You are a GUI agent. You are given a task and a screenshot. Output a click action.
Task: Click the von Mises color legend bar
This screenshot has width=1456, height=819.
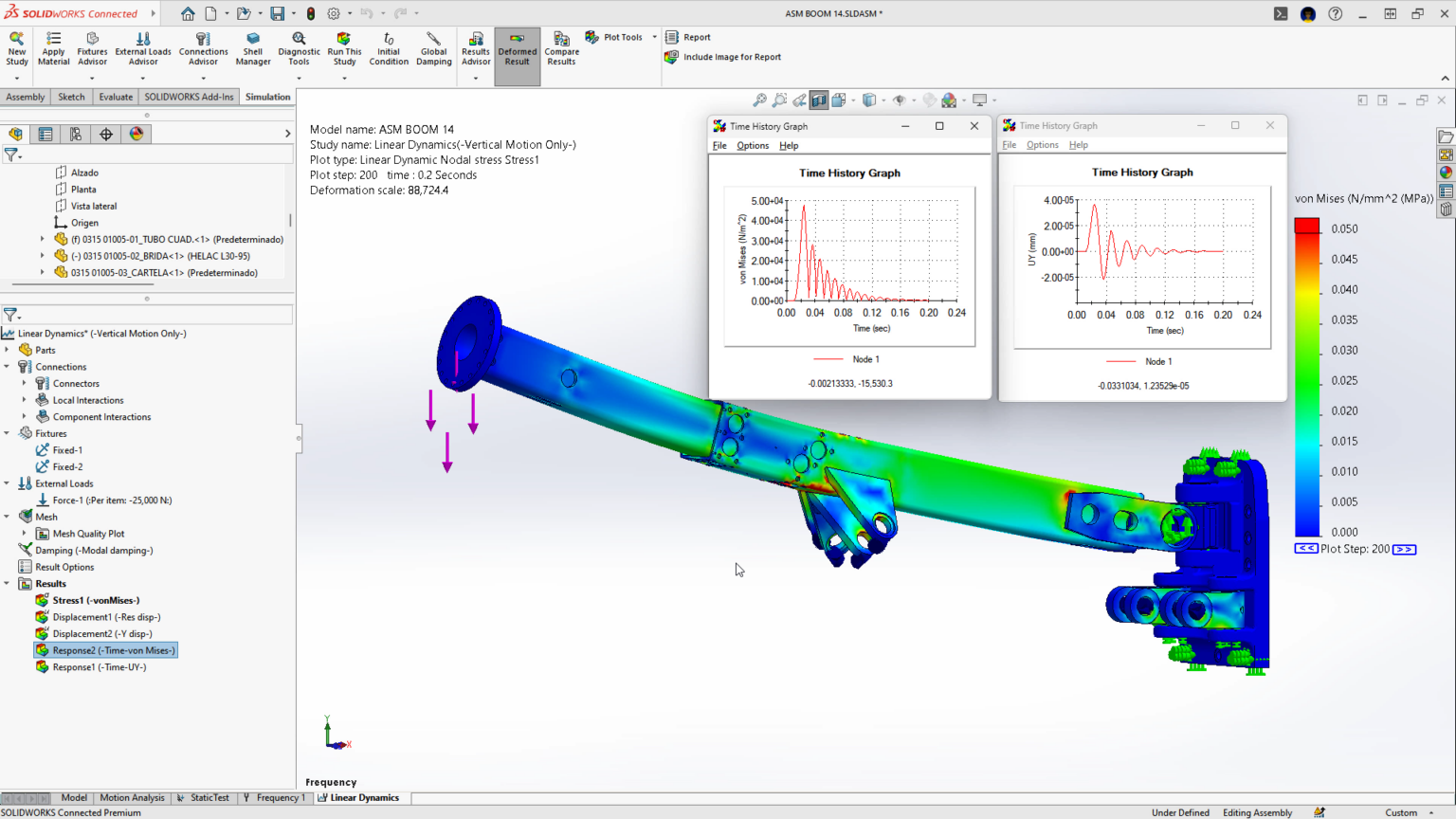click(x=1307, y=379)
